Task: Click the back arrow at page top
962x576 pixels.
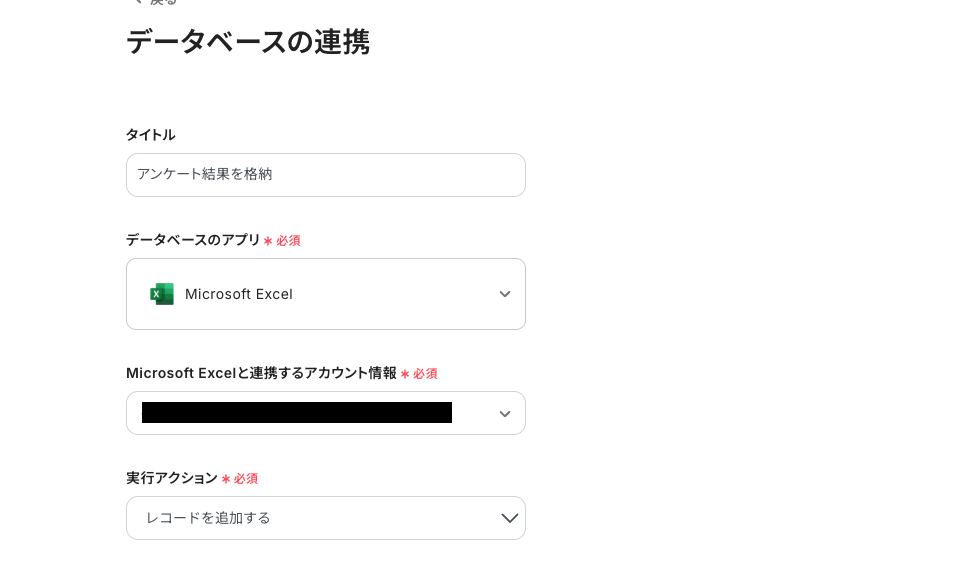Action: click(x=137, y=3)
